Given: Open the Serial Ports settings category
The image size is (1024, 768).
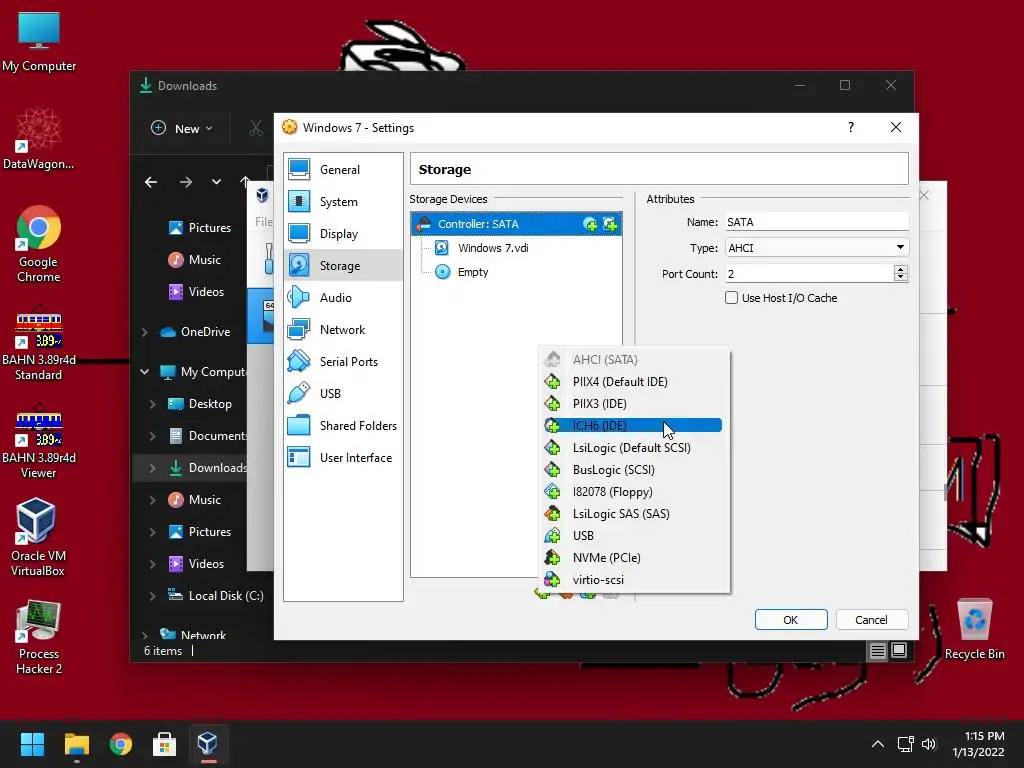Looking at the screenshot, I should 344,362.
